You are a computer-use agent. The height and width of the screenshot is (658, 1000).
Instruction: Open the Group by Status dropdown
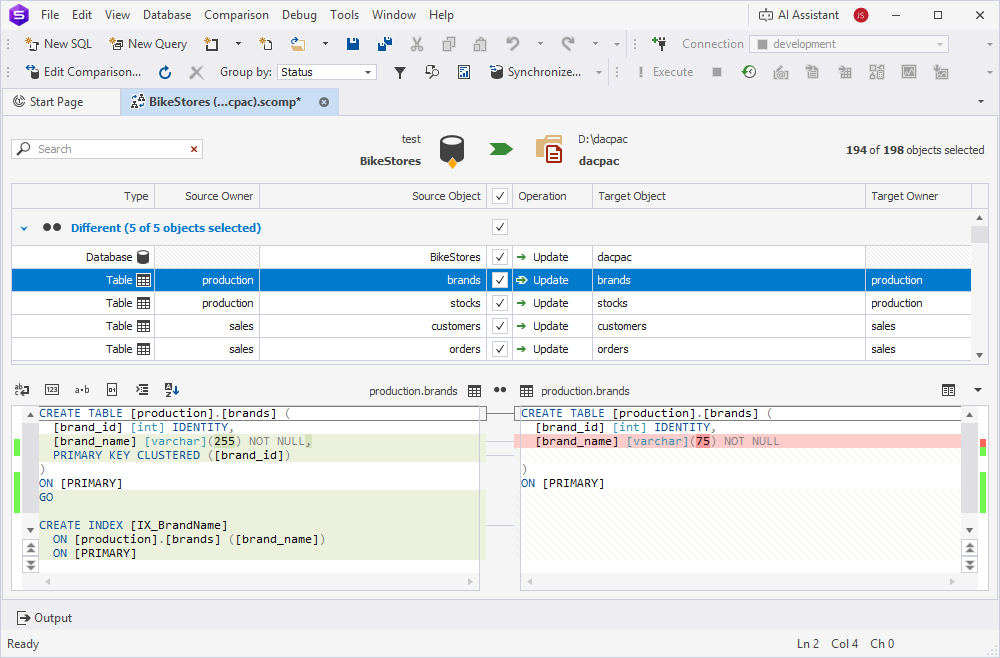click(326, 72)
